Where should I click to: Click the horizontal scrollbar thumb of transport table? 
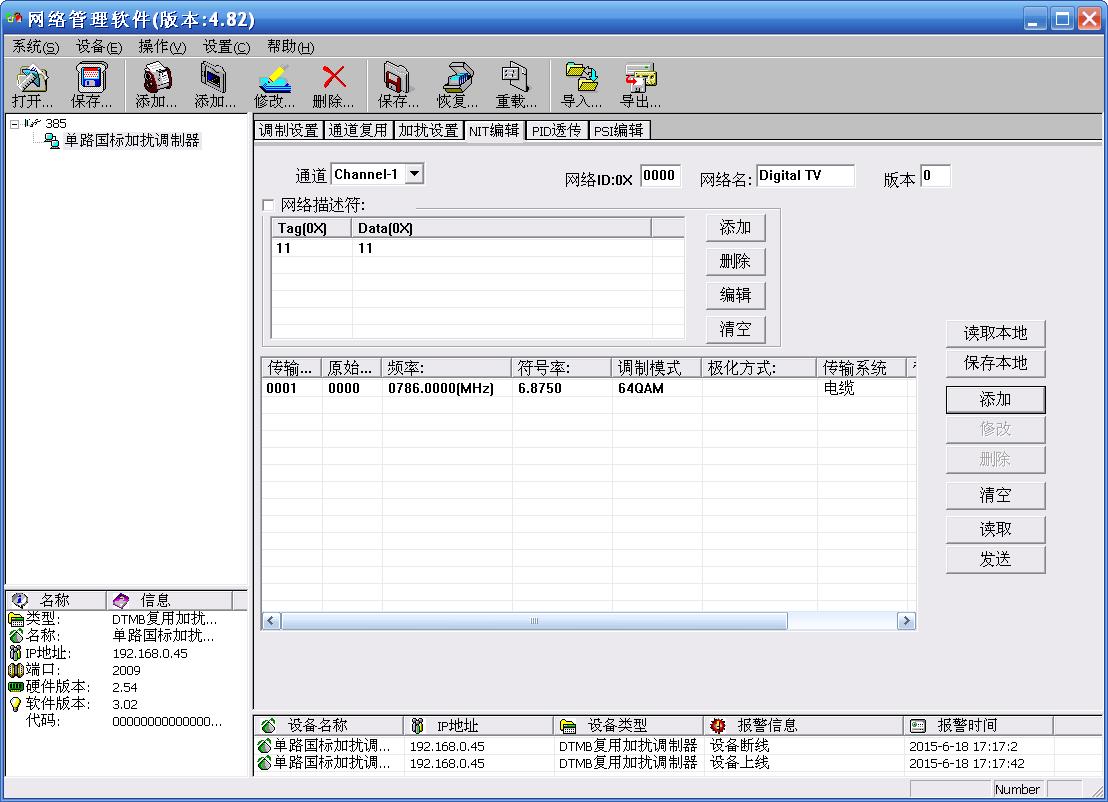point(534,621)
